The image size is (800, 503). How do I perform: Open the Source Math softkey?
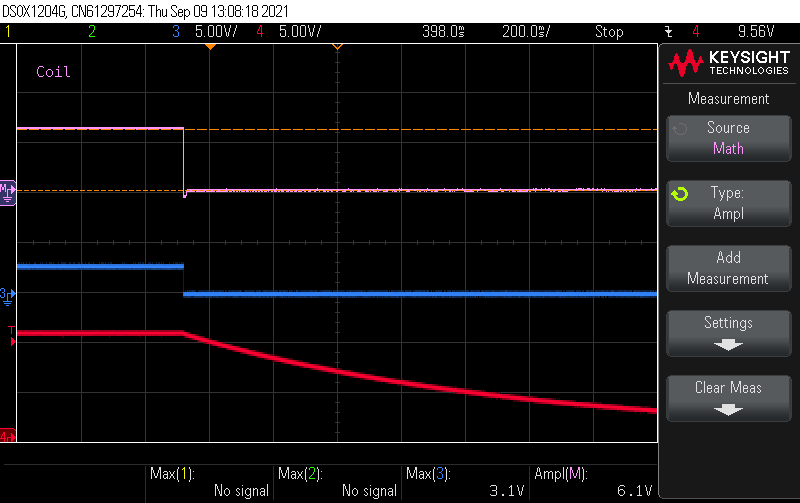(729, 138)
